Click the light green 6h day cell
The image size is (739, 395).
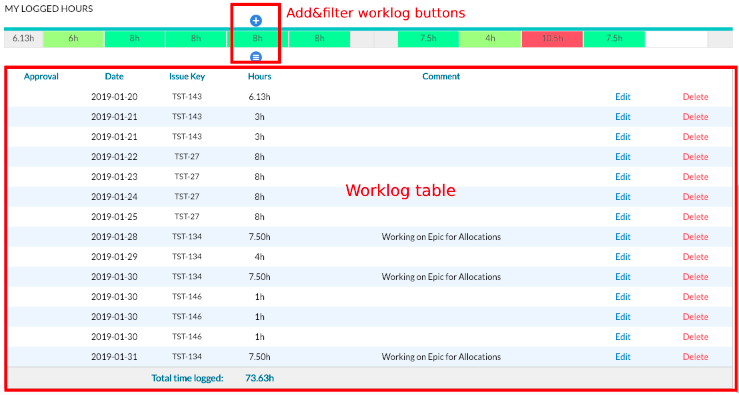73,39
